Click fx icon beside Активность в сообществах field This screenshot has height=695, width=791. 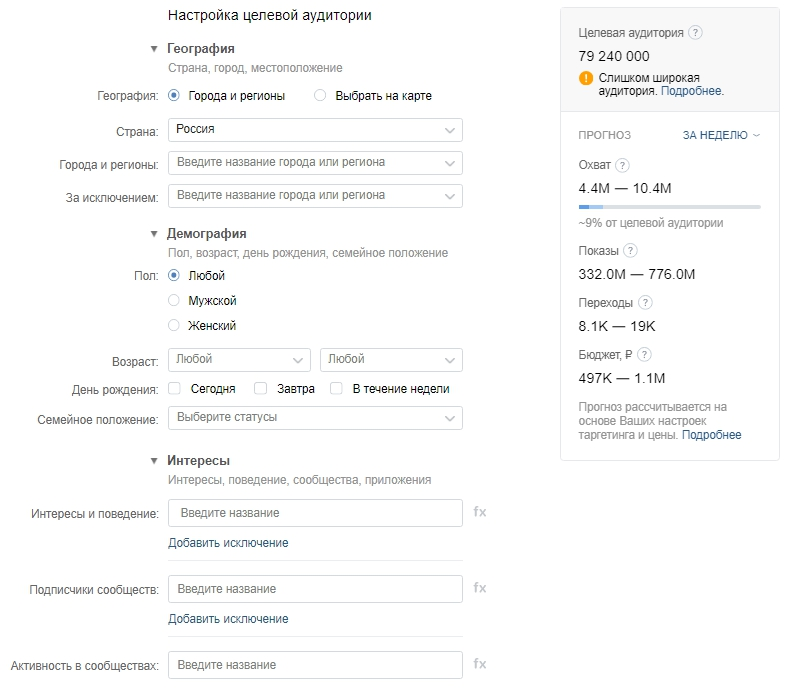point(480,664)
